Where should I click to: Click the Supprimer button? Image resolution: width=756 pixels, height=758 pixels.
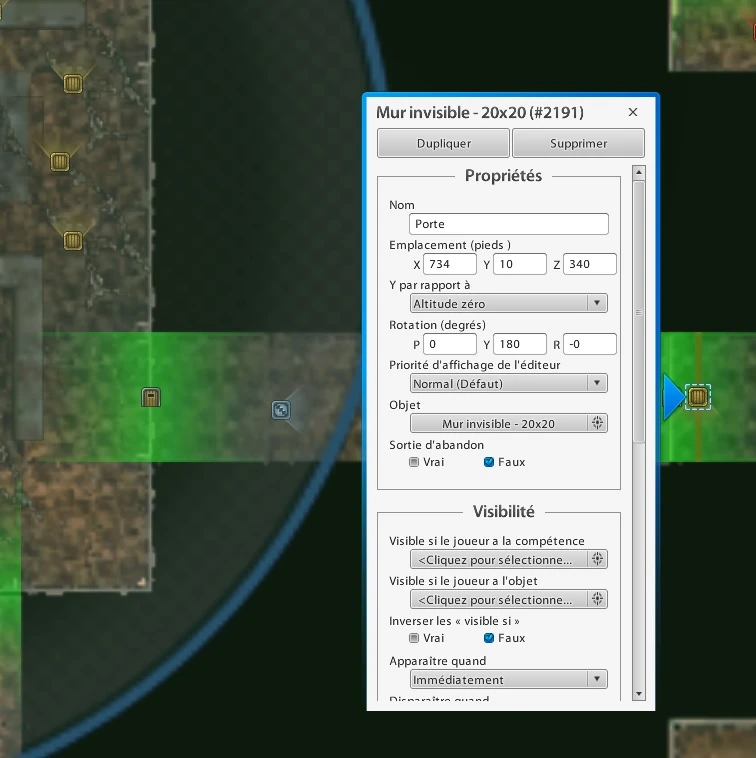tap(578, 143)
